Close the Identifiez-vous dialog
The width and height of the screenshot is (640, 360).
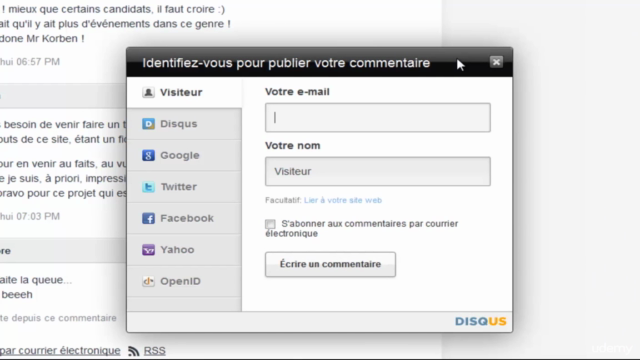pos(496,62)
